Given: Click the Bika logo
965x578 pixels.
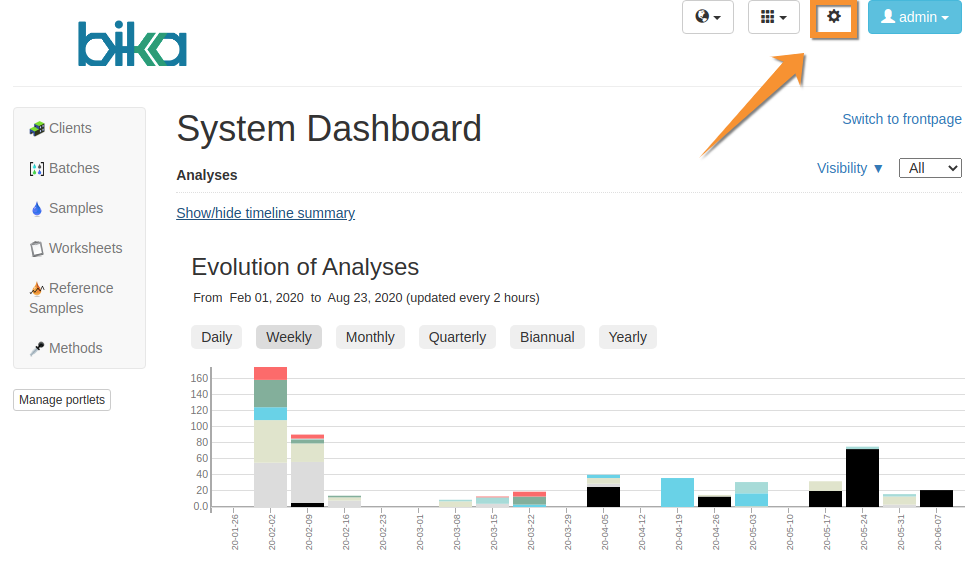Looking at the screenshot, I should [x=132, y=44].
